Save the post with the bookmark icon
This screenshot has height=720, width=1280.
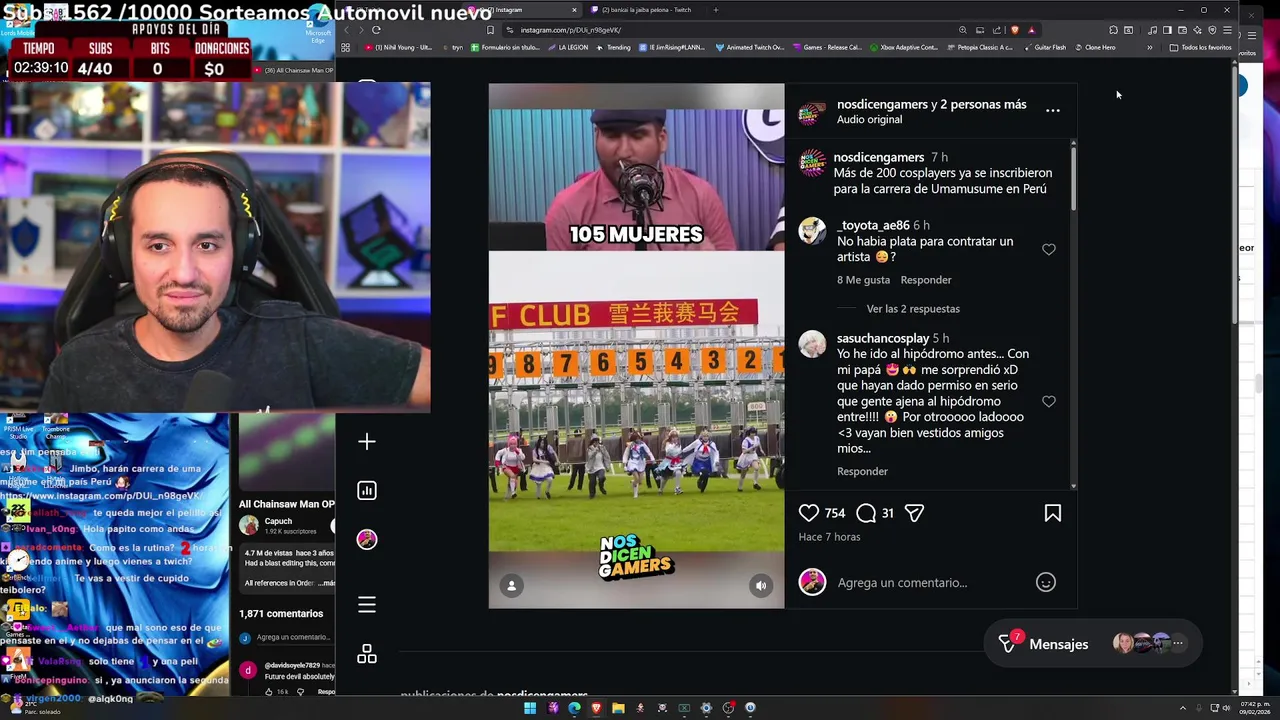point(1053,513)
